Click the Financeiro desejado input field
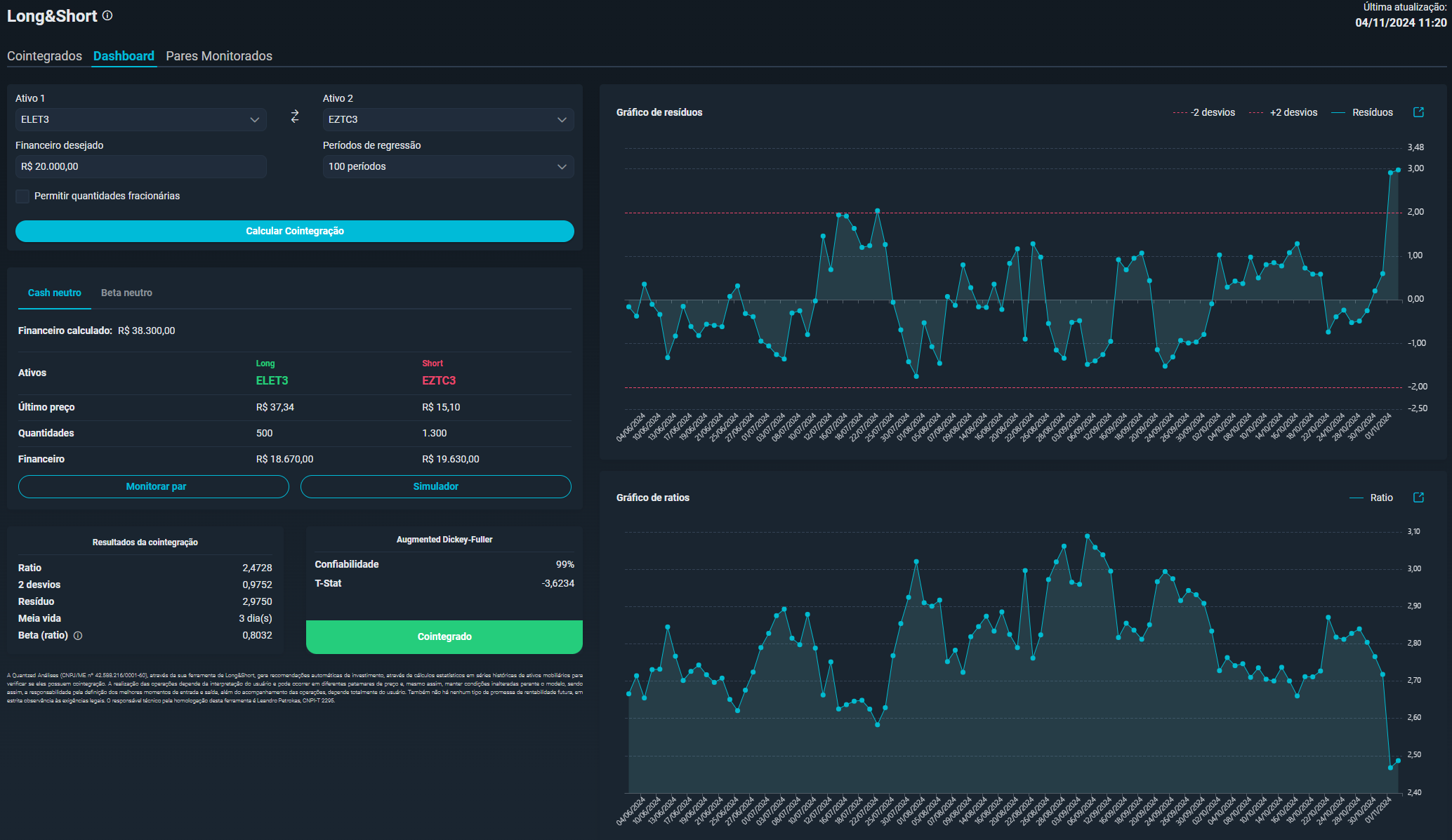This screenshot has height=840, width=1452. tap(140, 167)
